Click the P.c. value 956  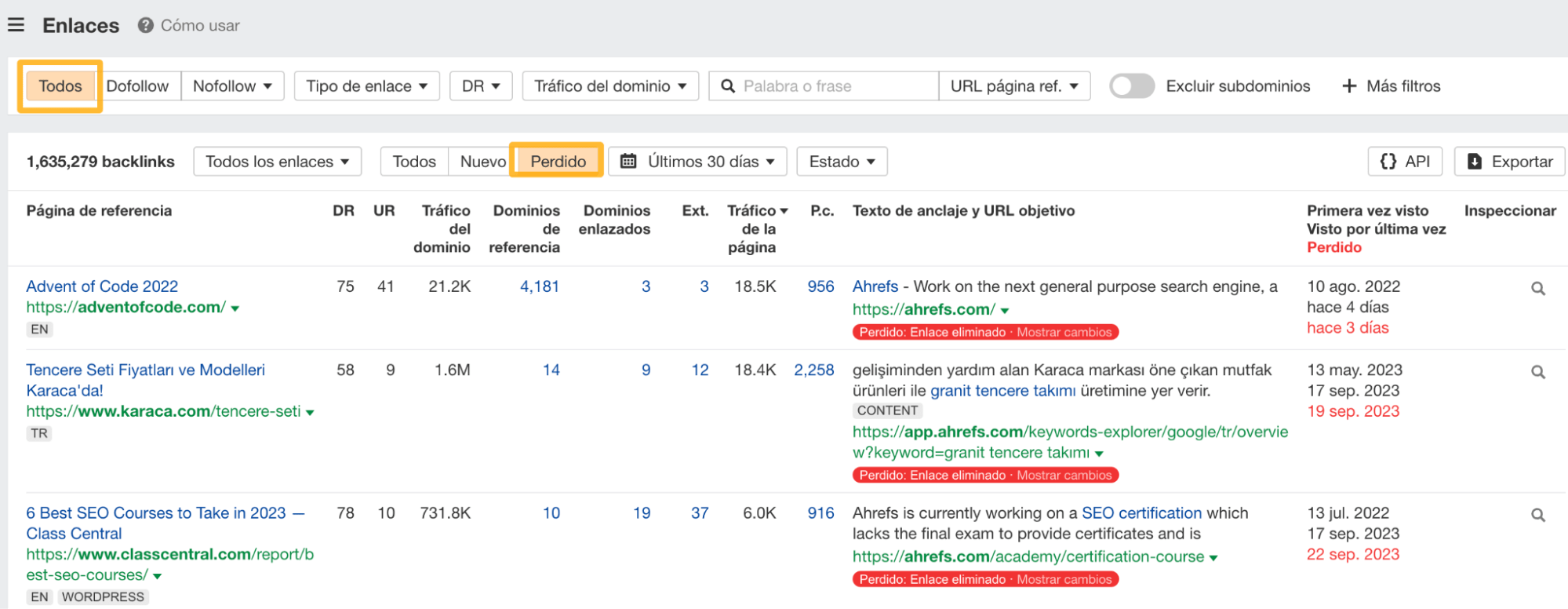coord(820,286)
